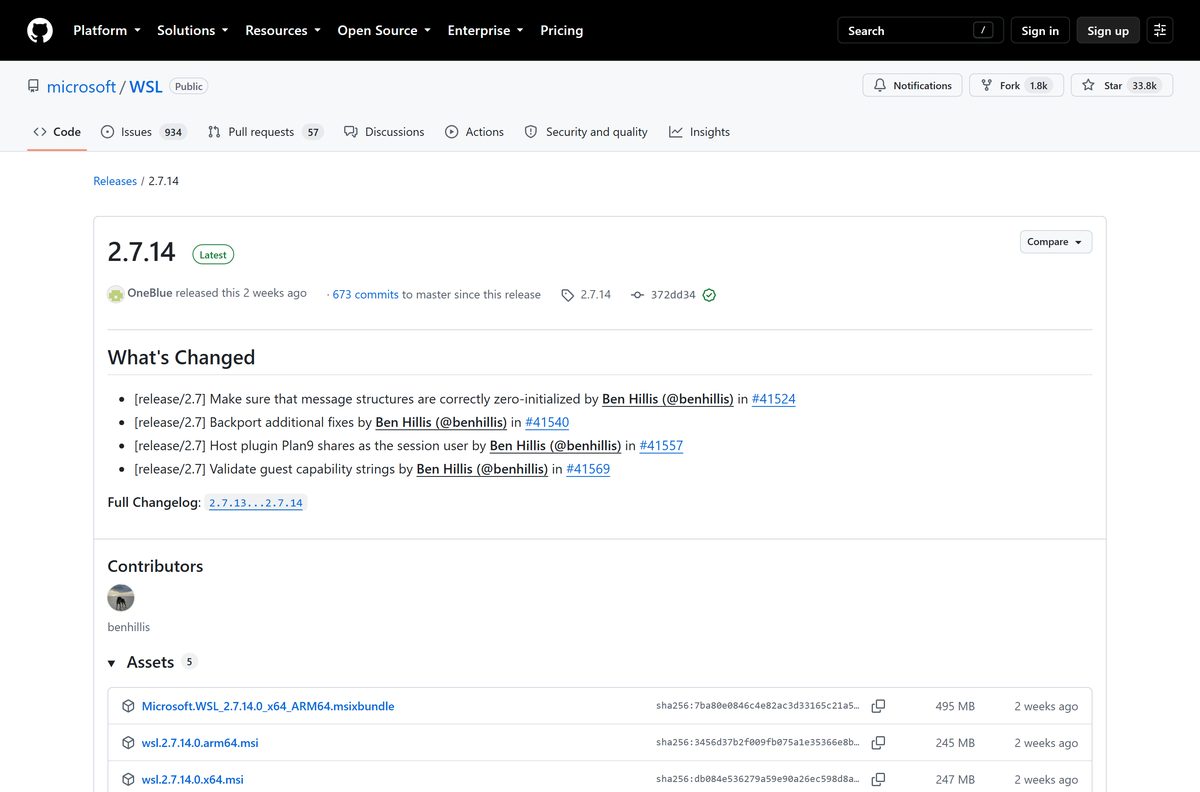Open the appearance settings icon in header
The width and height of the screenshot is (1200, 792).
pos(1160,30)
